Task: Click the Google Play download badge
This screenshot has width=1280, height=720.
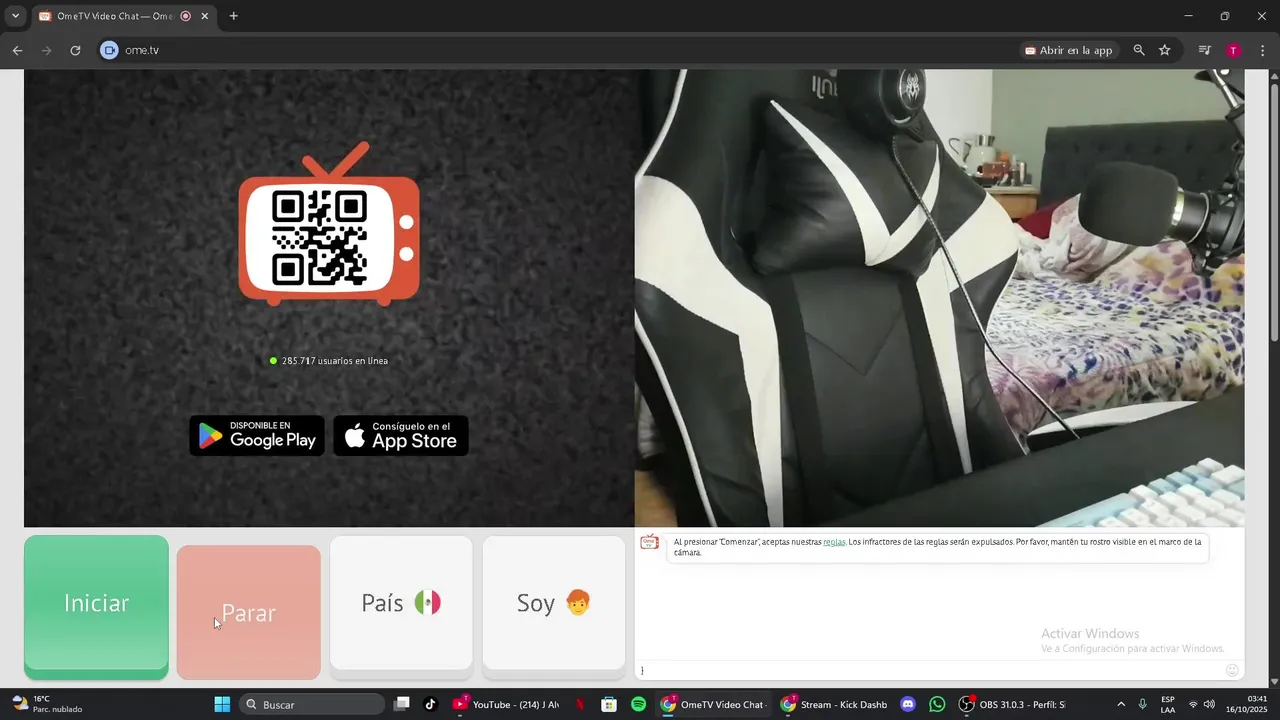Action: 257,436
